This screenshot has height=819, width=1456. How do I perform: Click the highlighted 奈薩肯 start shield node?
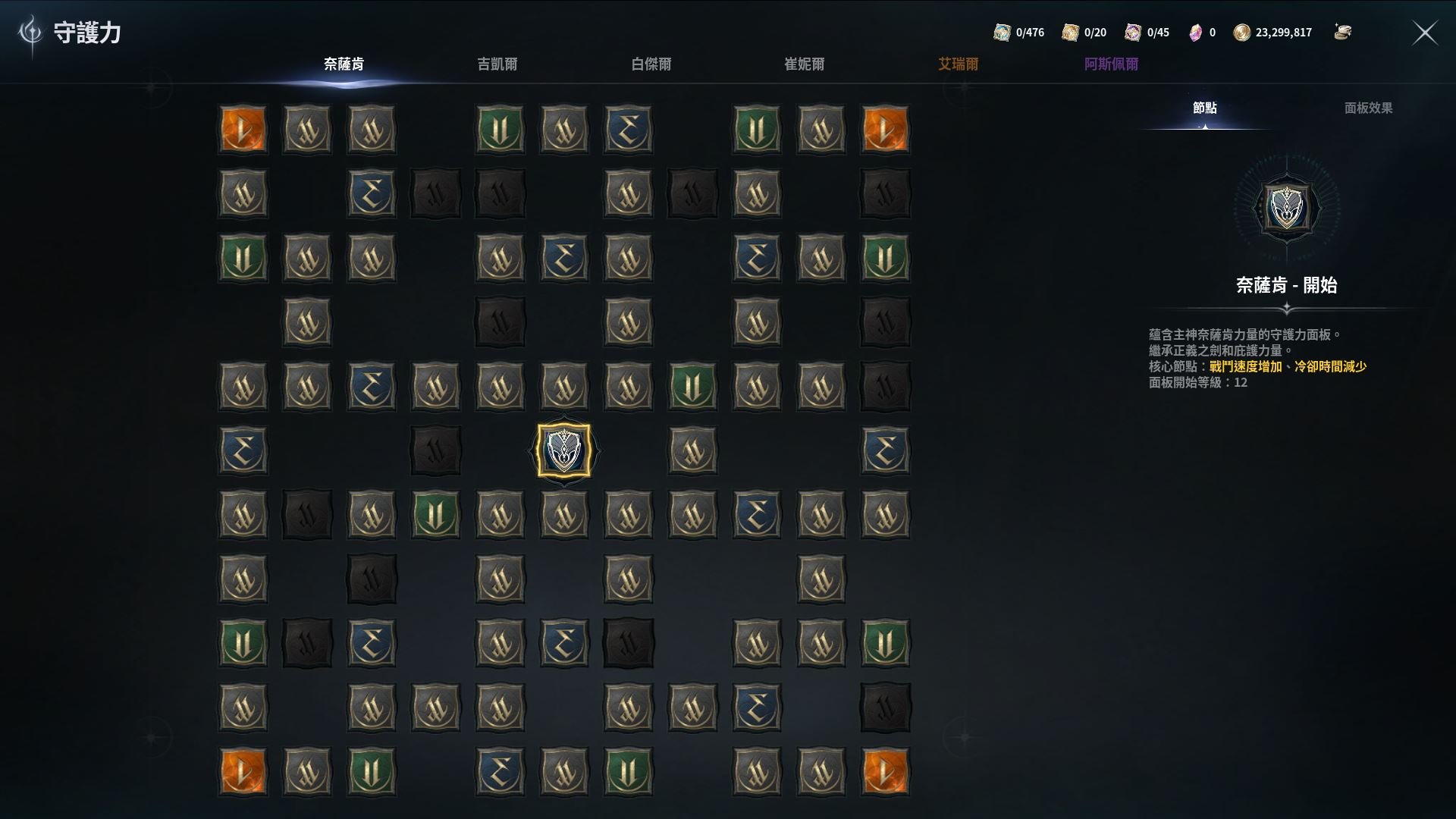[x=563, y=450]
